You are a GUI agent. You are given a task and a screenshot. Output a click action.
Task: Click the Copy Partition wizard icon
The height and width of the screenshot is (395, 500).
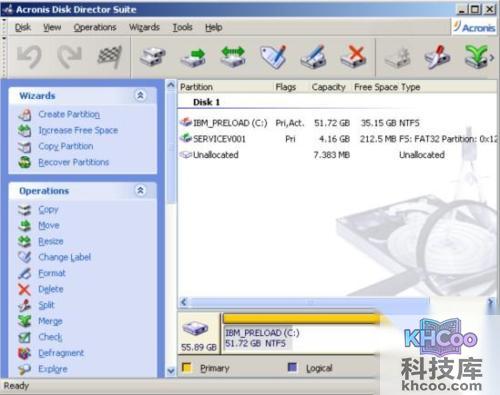coord(25,147)
